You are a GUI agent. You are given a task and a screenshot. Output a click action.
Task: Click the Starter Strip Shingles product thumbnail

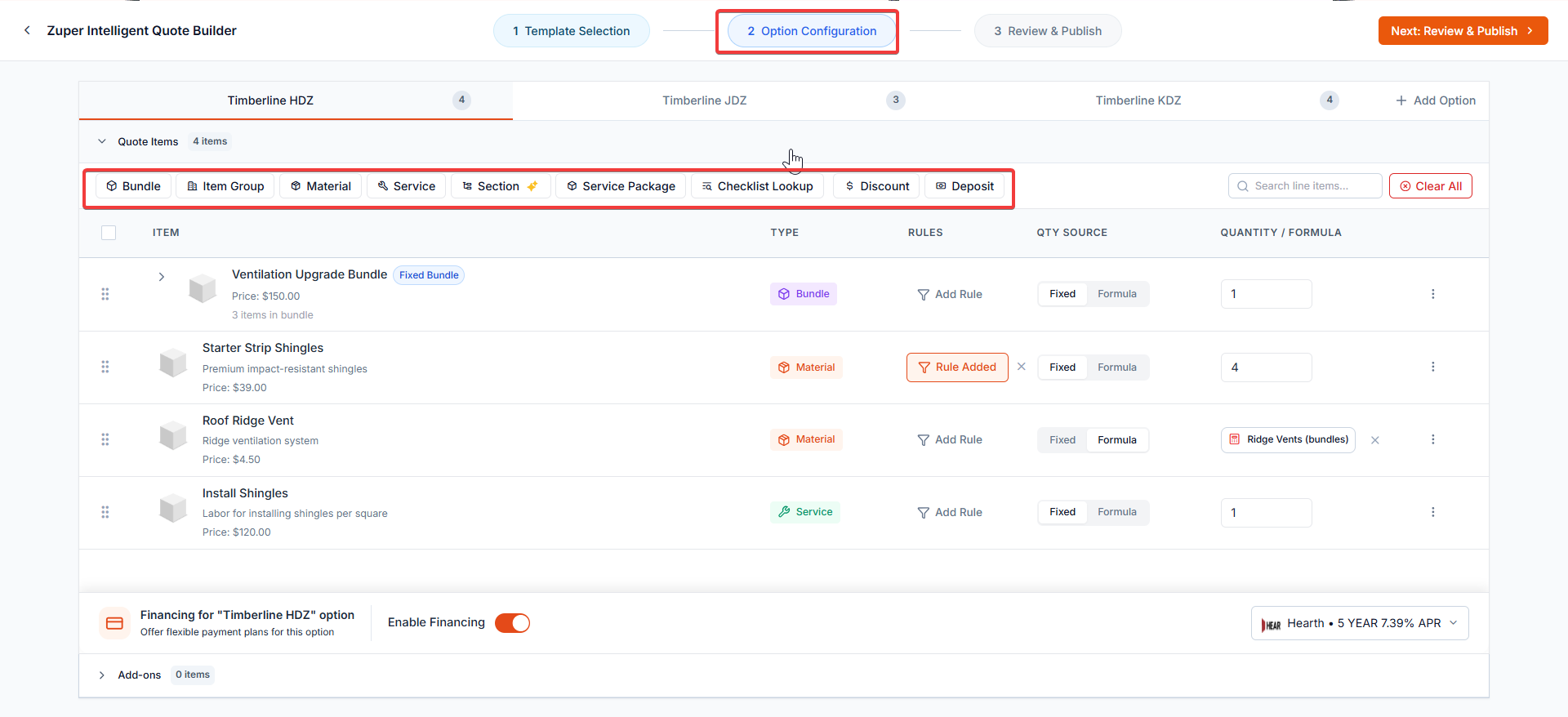tap(173, 363)
